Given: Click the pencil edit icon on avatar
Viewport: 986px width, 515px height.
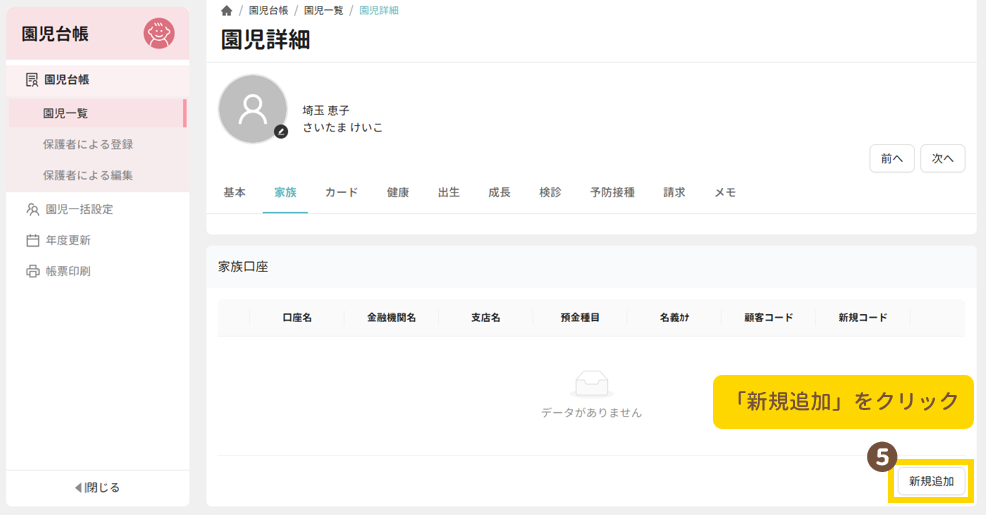Looking at the screenshot, I should tap(281, 131).
